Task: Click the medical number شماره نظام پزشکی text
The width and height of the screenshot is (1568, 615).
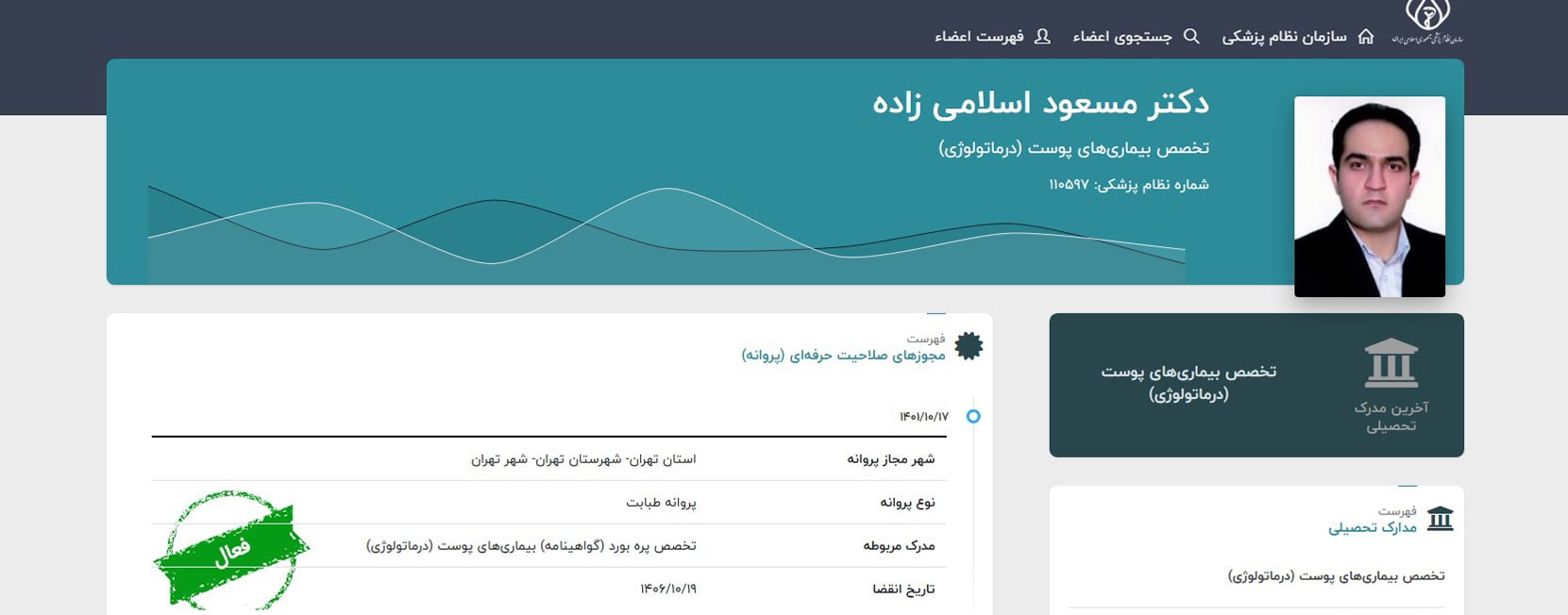Action: click(1128, 185)
